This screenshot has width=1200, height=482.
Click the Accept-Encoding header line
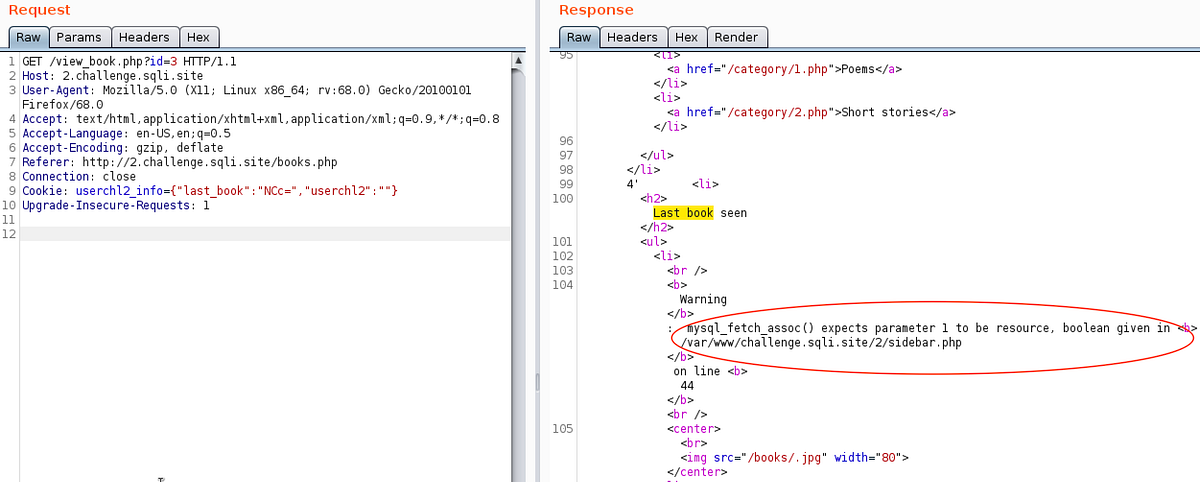pos(123,147)
